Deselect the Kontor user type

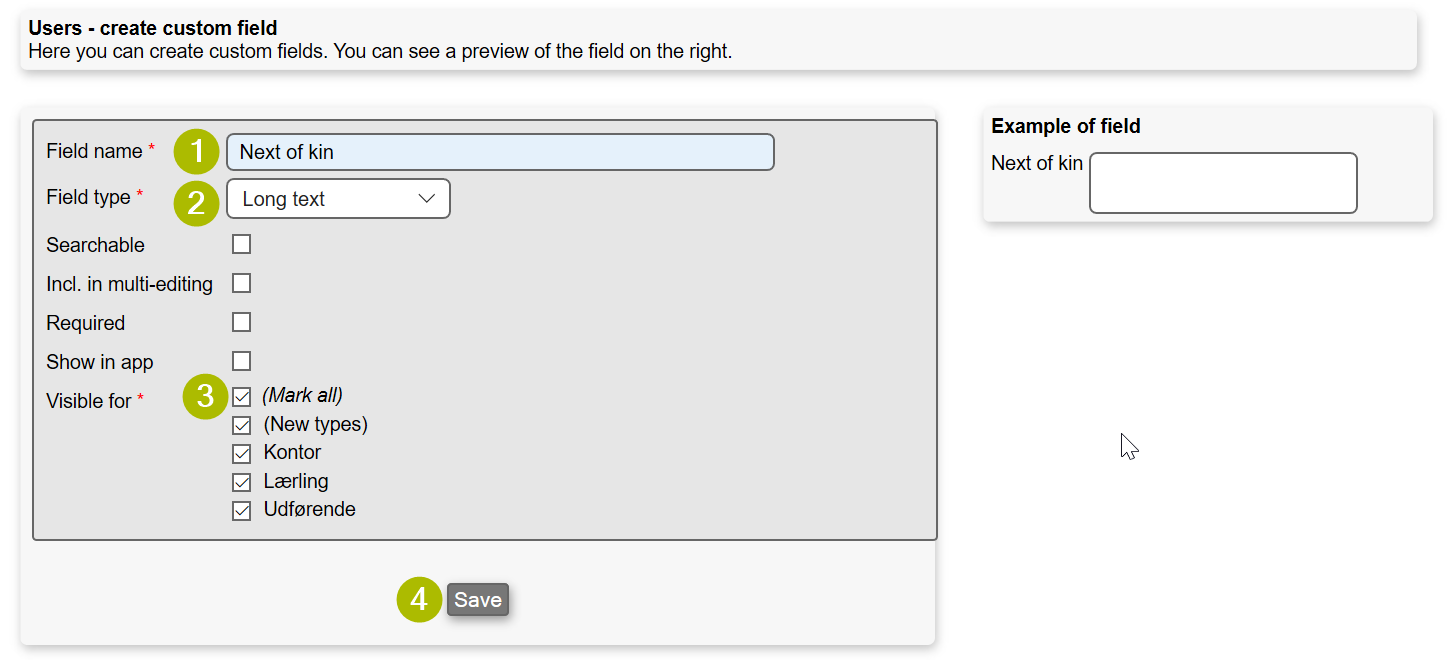coord(241,453)
